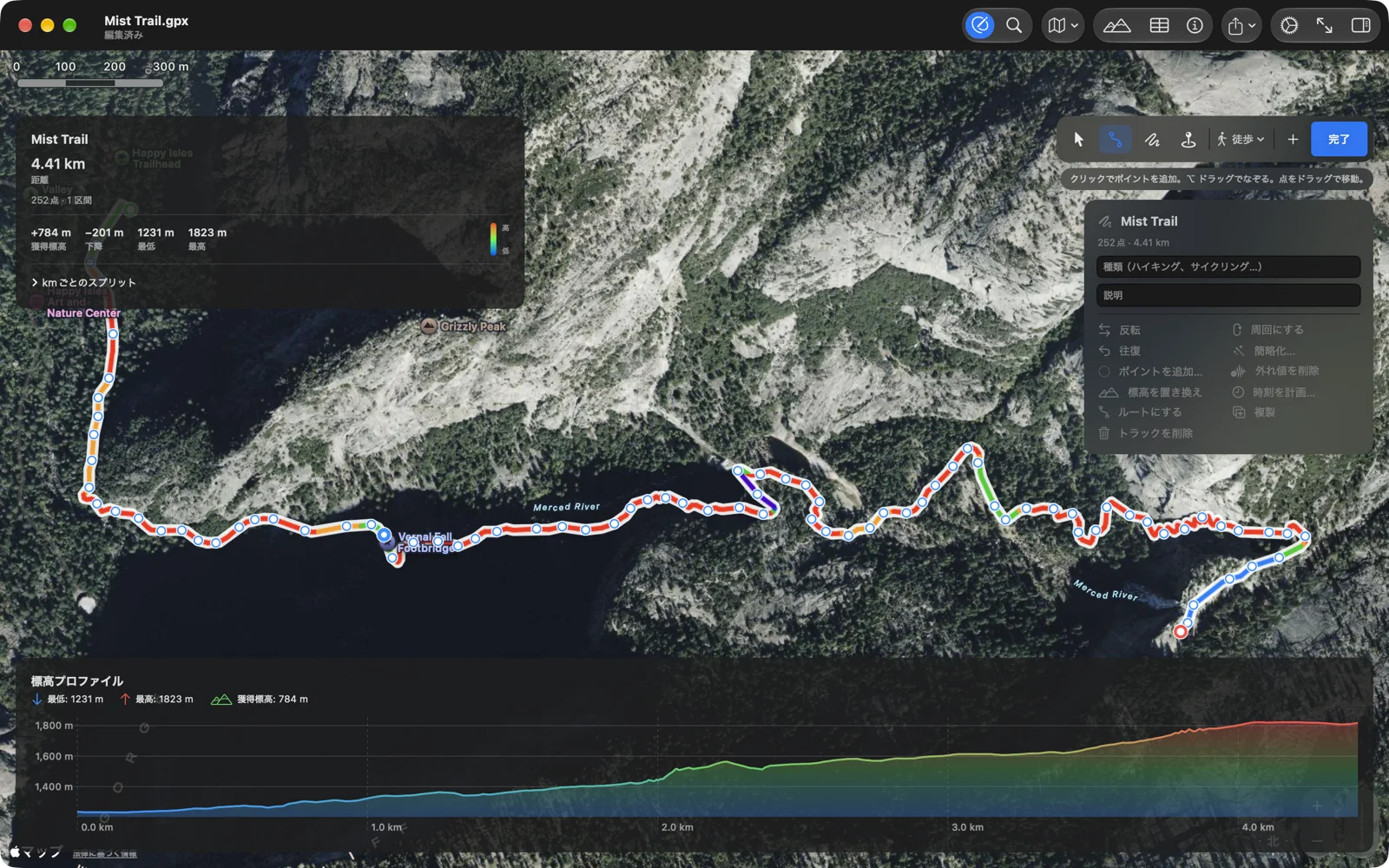Viewport: 1389px width, 868px height.
Task: Click the Nature Center map label
Action: pyautogui.click(x=83, y=312)
